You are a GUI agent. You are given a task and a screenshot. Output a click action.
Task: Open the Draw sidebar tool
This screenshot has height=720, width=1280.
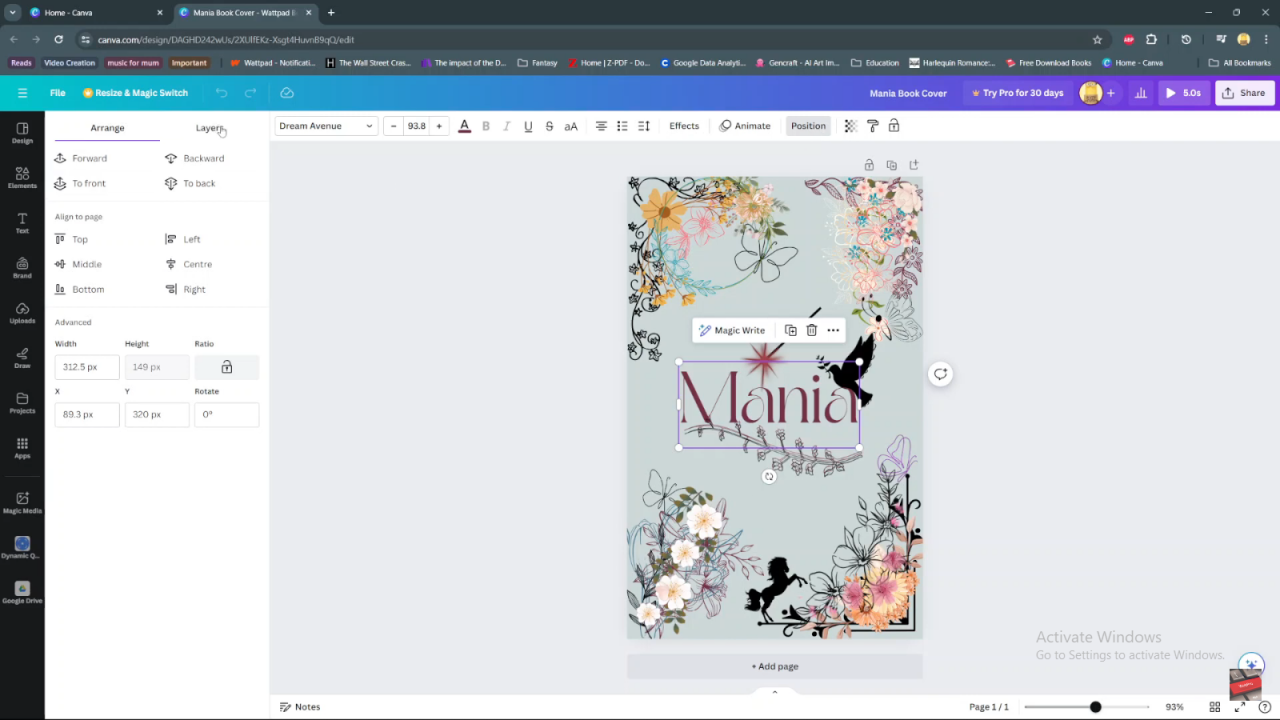(x=22, y=358)
